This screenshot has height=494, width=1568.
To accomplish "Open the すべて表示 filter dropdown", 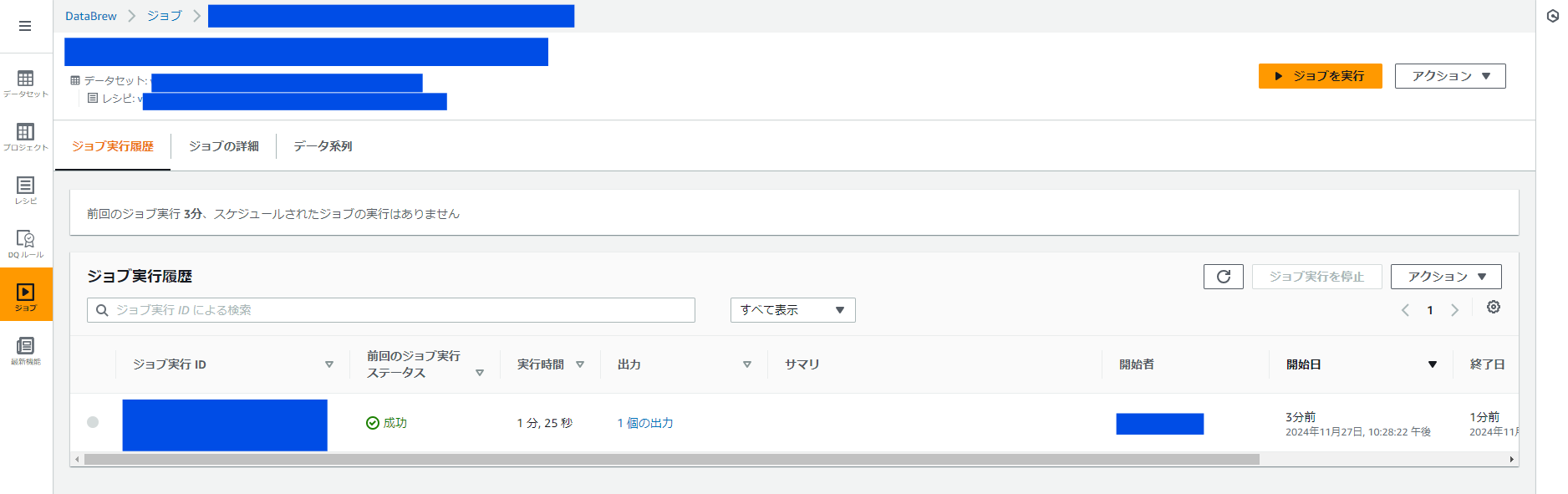I will tap(792, 310).
